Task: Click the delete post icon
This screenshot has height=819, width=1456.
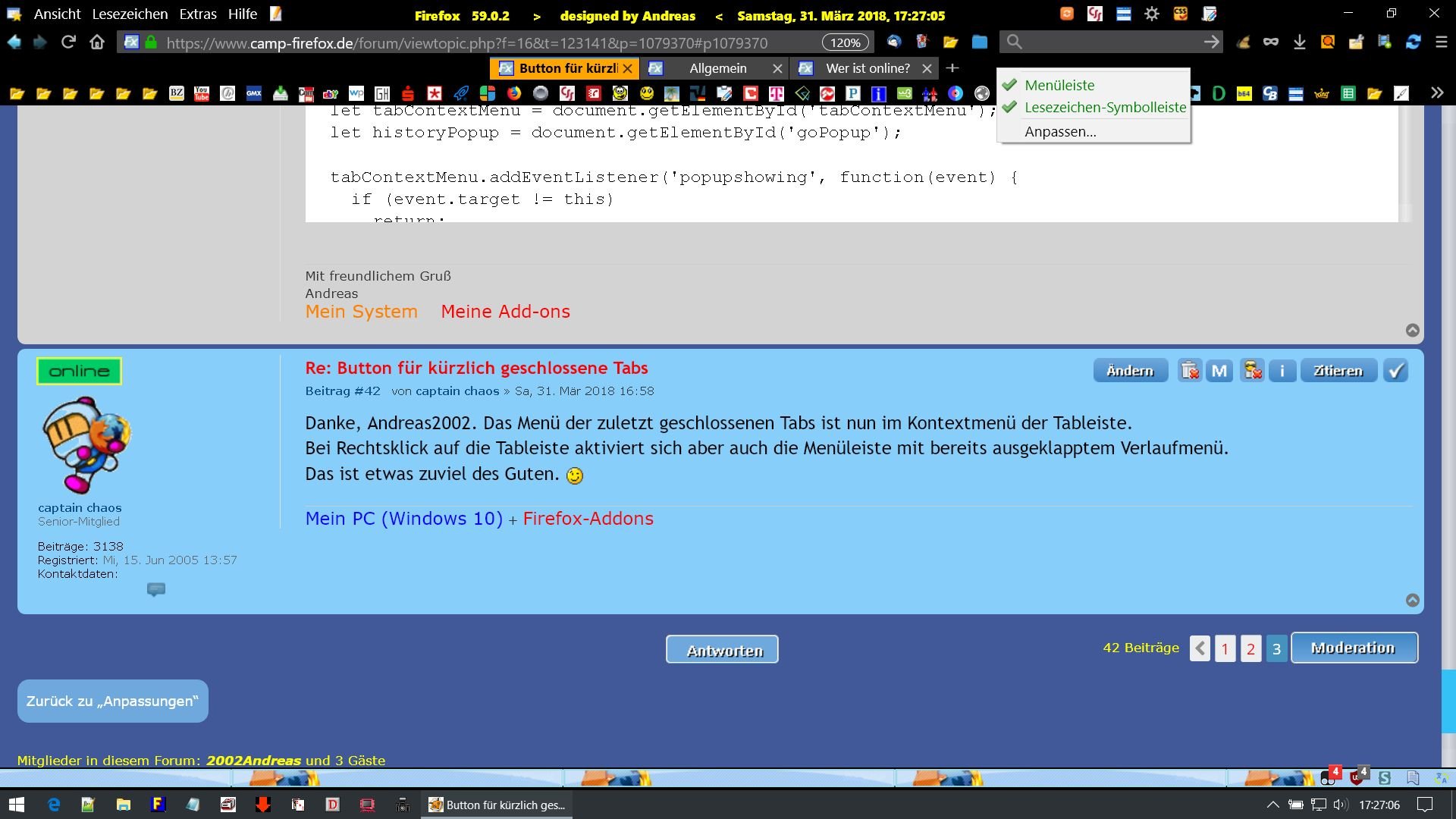Action: point(1189,371)
